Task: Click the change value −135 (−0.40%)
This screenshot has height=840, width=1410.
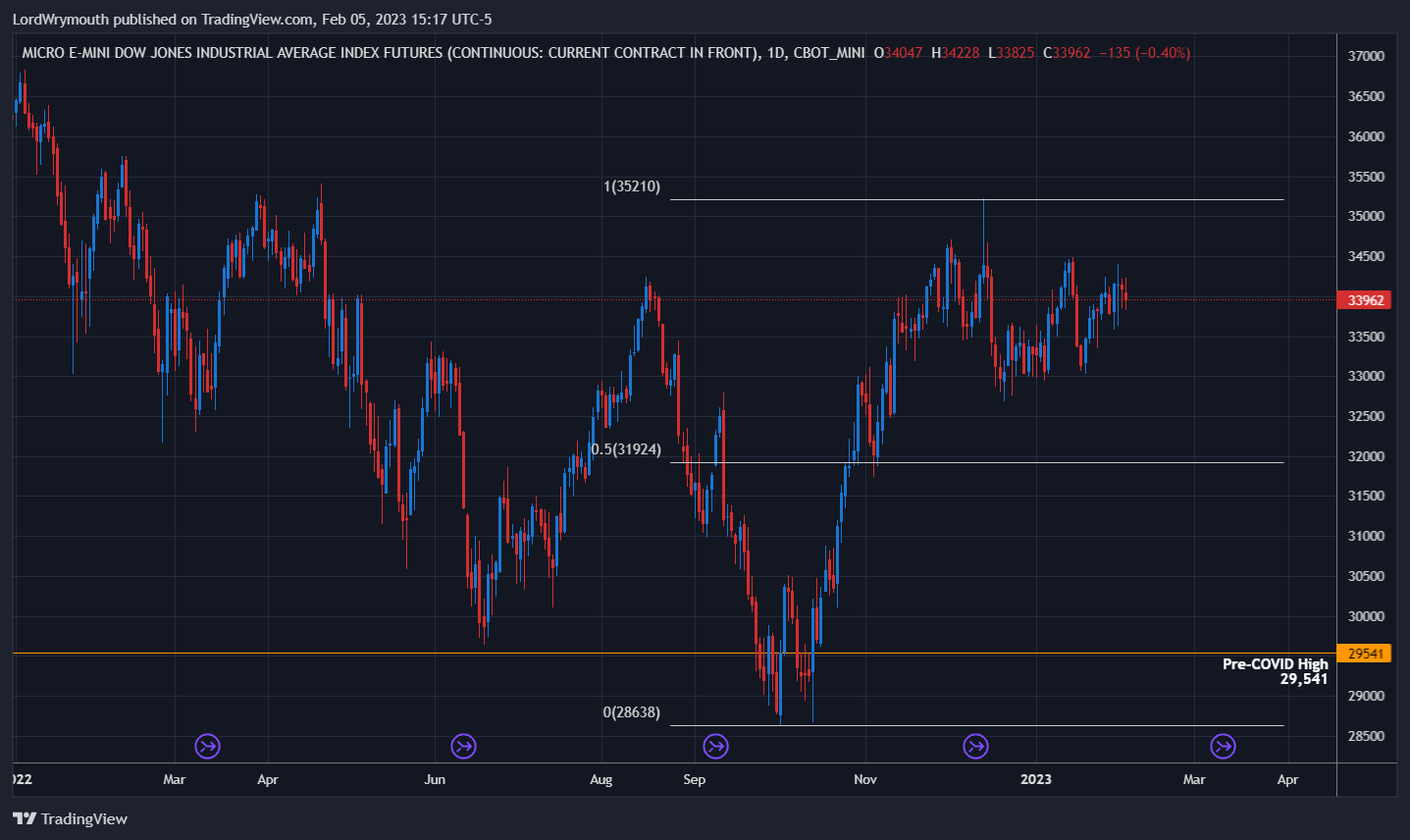Action: tap(1145, 53)
